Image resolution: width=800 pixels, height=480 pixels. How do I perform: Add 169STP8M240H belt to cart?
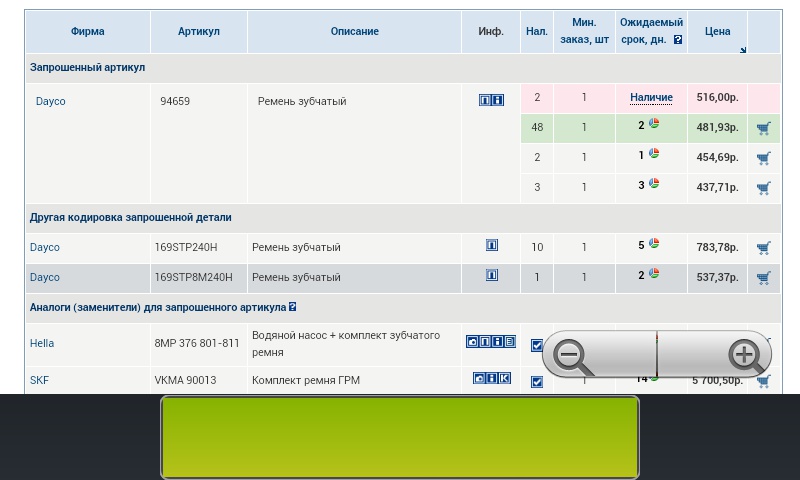pyautogui.click(x=764, y=278)
